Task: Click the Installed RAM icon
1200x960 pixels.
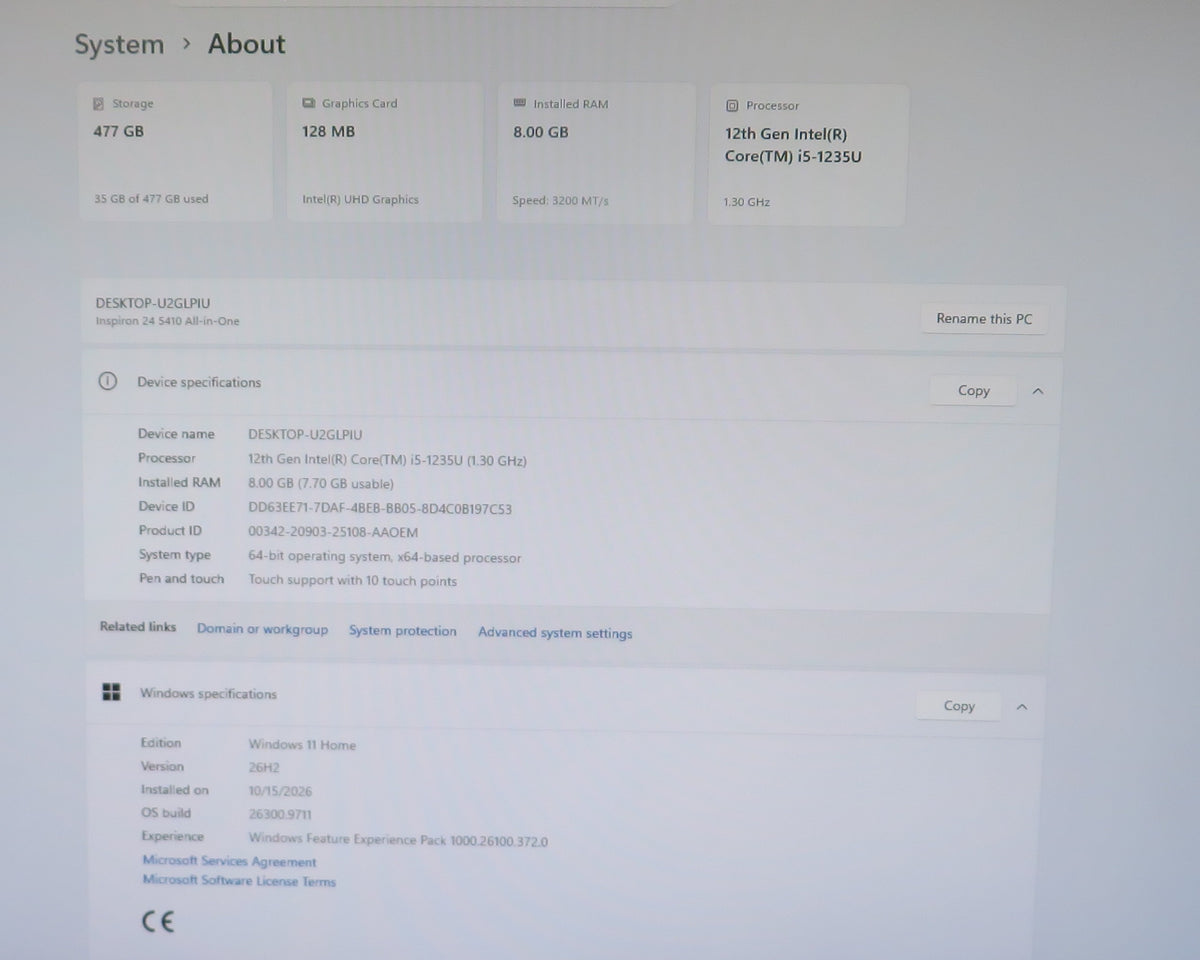Action: [x=519, y=103]
